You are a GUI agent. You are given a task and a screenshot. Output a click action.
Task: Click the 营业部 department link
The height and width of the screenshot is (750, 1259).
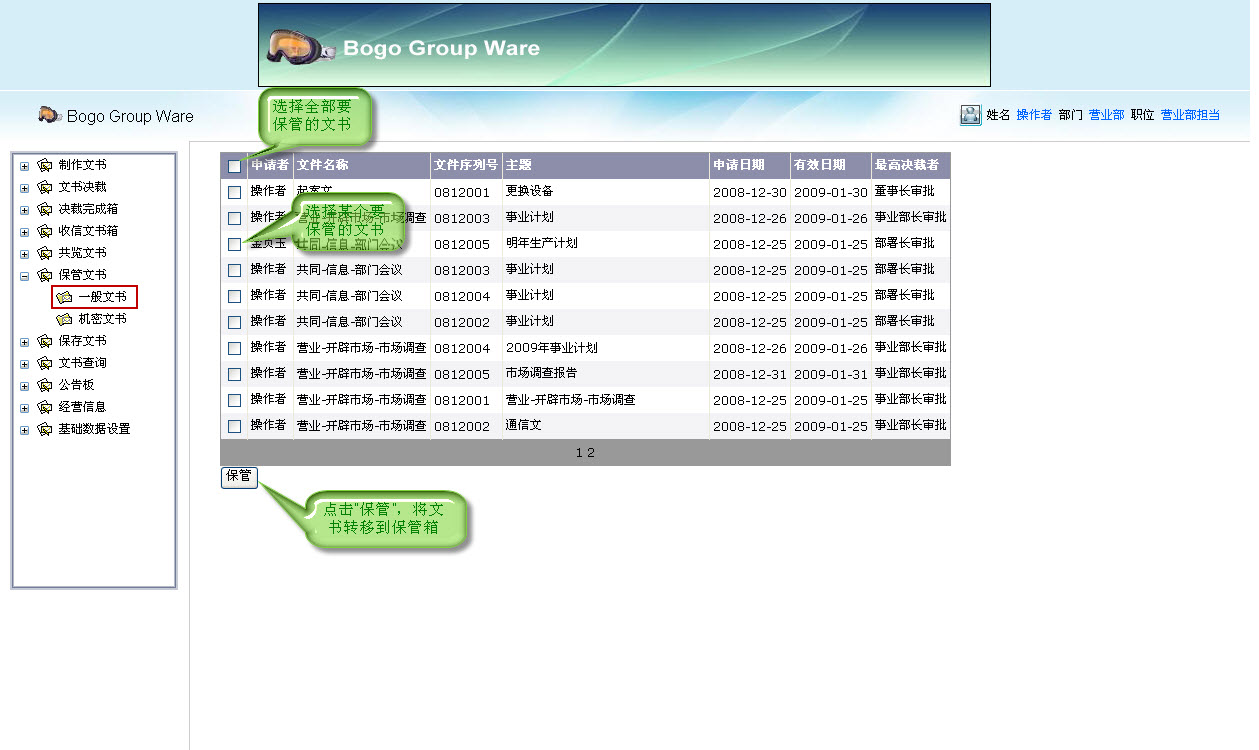pos(1106,115)
